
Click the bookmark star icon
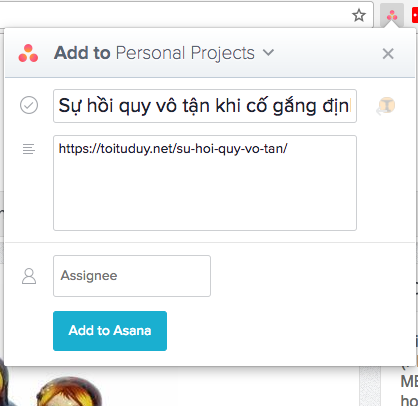tap(359, 15)
